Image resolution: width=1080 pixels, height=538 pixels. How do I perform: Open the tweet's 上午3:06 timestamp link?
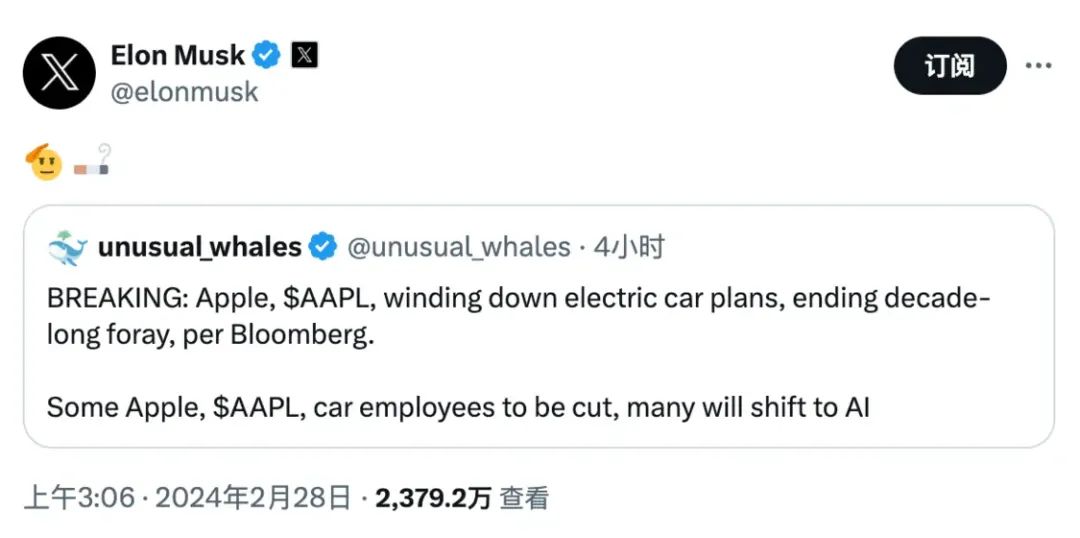pos(78,497)
